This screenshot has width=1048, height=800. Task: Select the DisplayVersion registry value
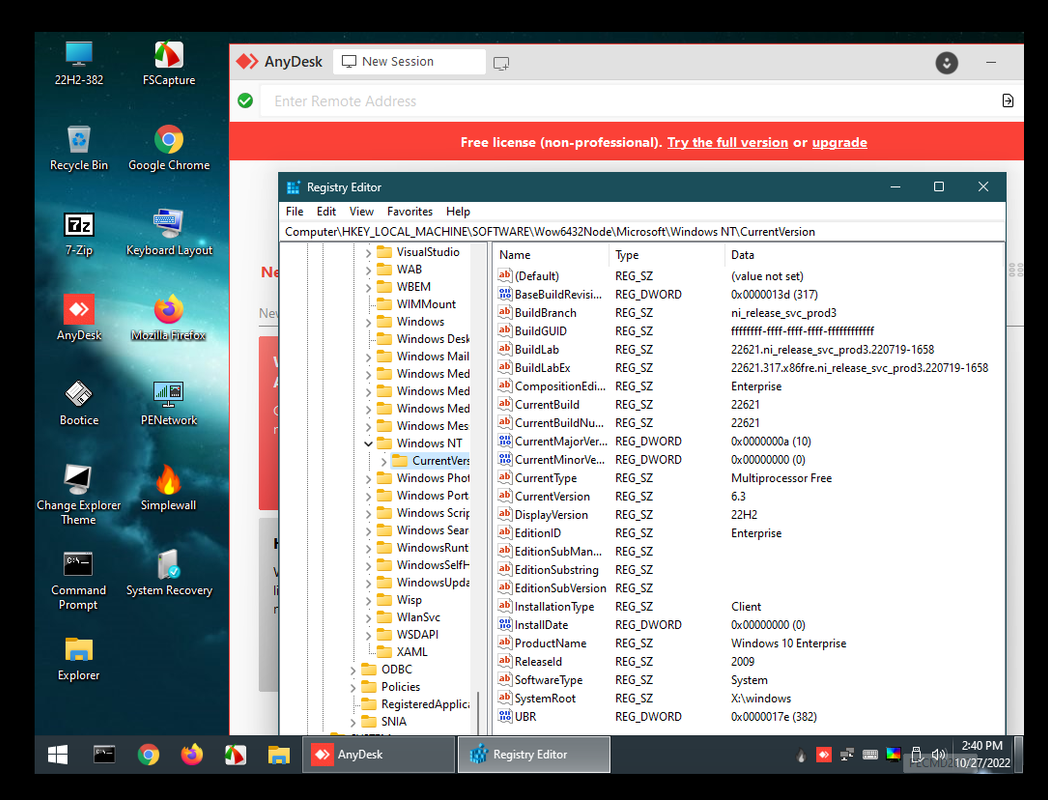tap(551, 515)
